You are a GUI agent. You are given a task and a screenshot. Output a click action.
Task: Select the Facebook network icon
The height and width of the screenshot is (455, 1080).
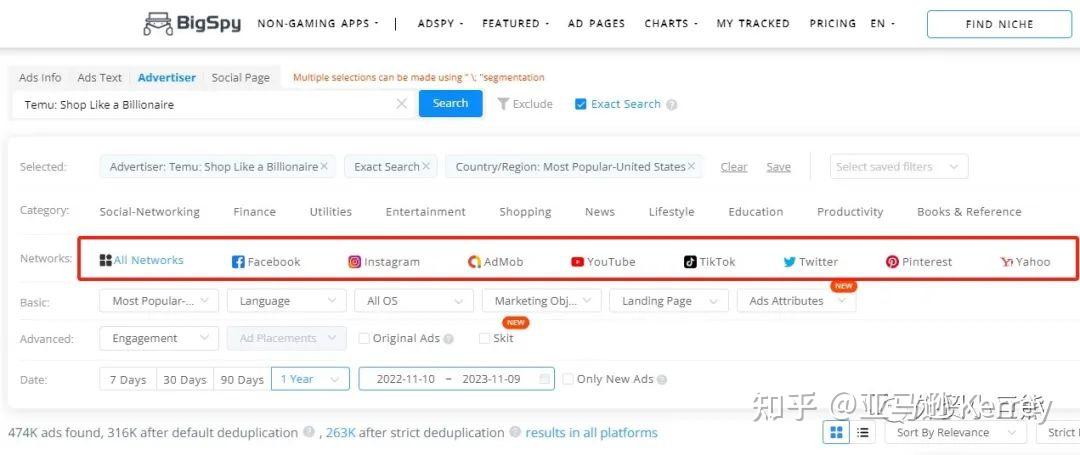(x=238, y=262)
